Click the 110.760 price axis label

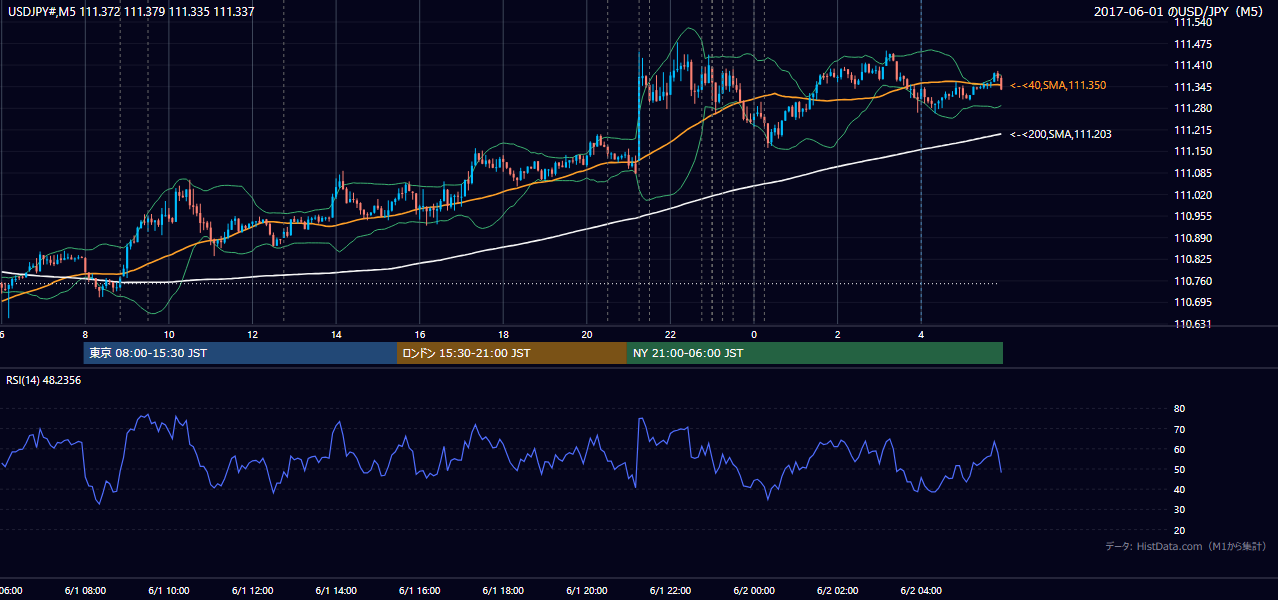1192,281
